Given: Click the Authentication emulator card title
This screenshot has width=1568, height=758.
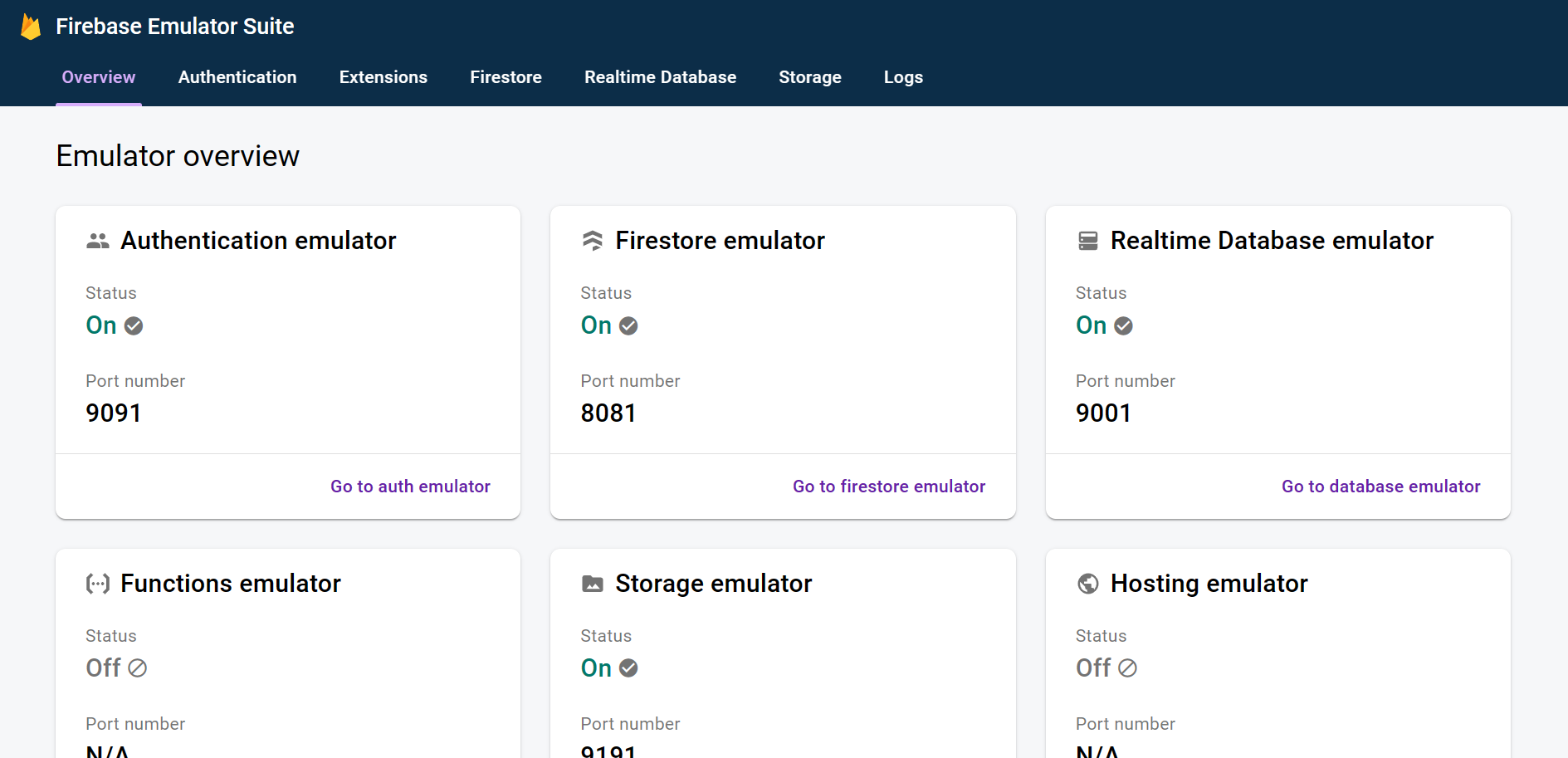Looking at the screenshot, I should [258, 241].
